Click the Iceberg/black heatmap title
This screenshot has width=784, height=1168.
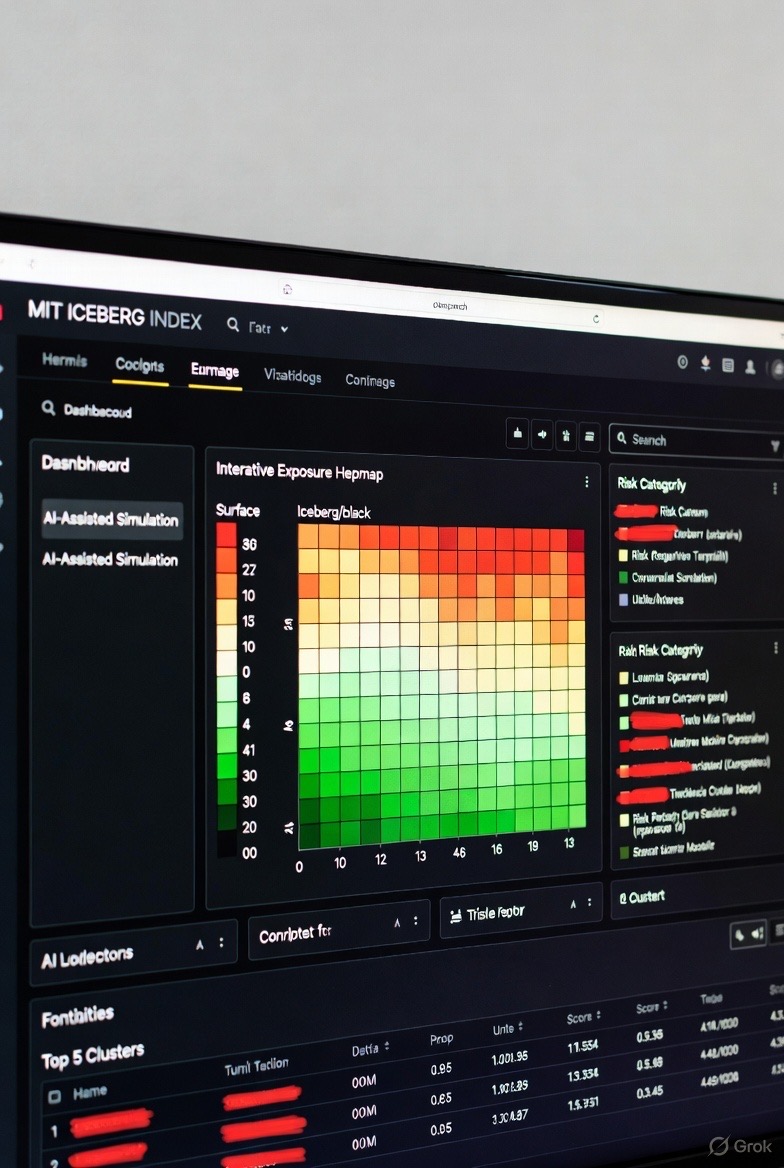pyautogui.click(x=333, y=512)
